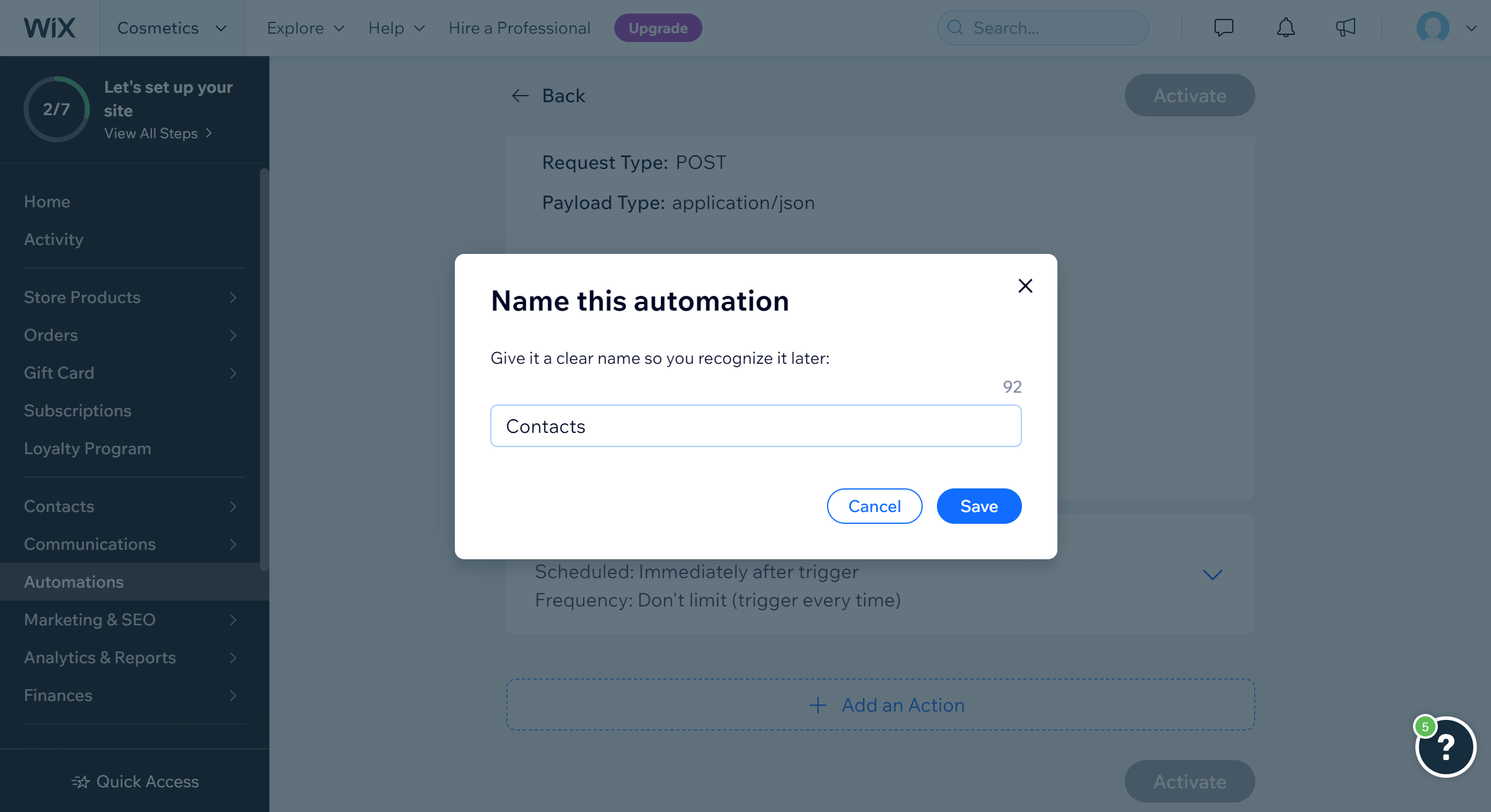The height and width of the screenshot is (812, 1491).
Task: Expand the Scheduled timing section chevron
Action: [1213, 575]
